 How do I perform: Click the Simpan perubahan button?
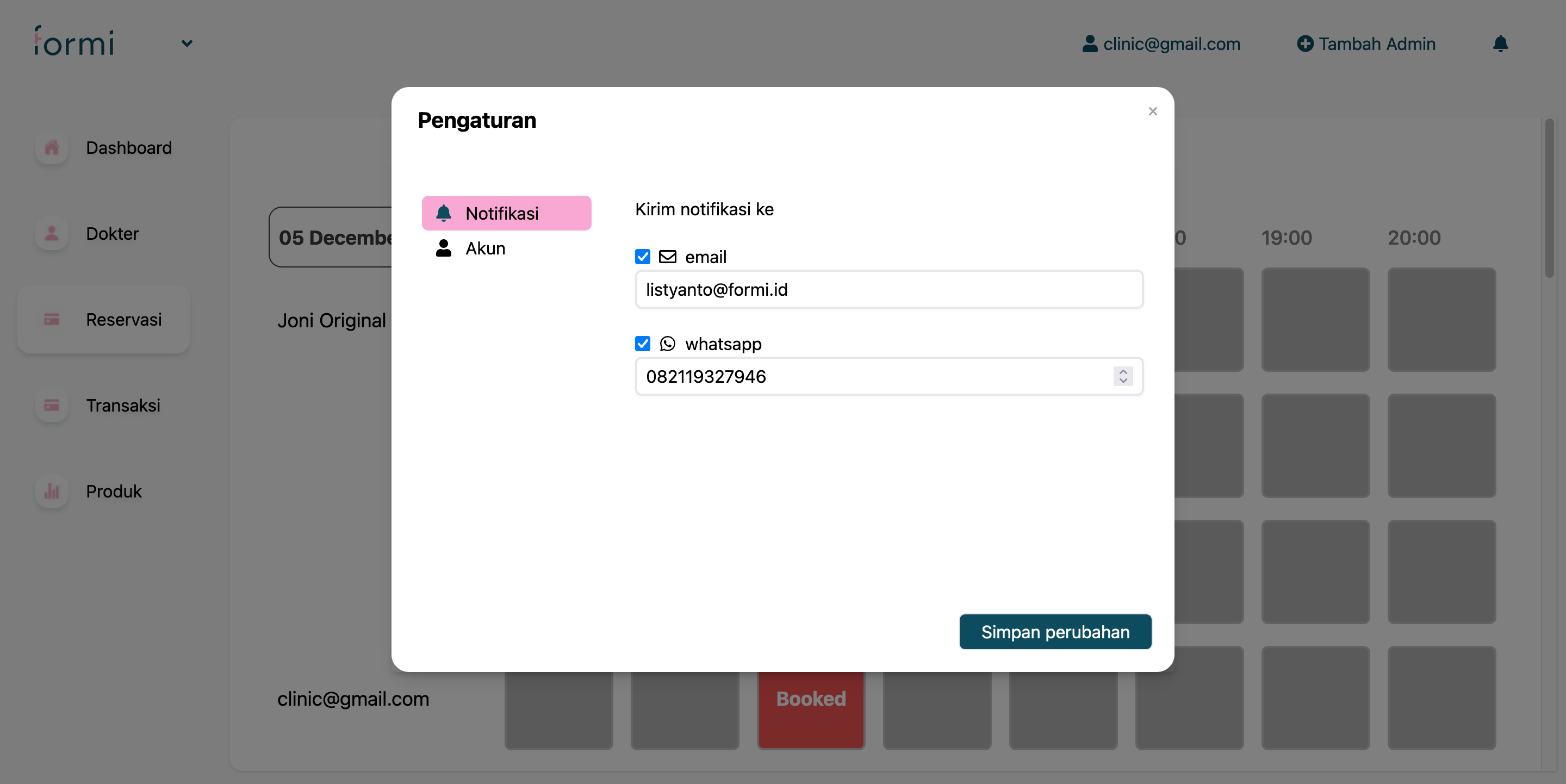[1055, 631]
